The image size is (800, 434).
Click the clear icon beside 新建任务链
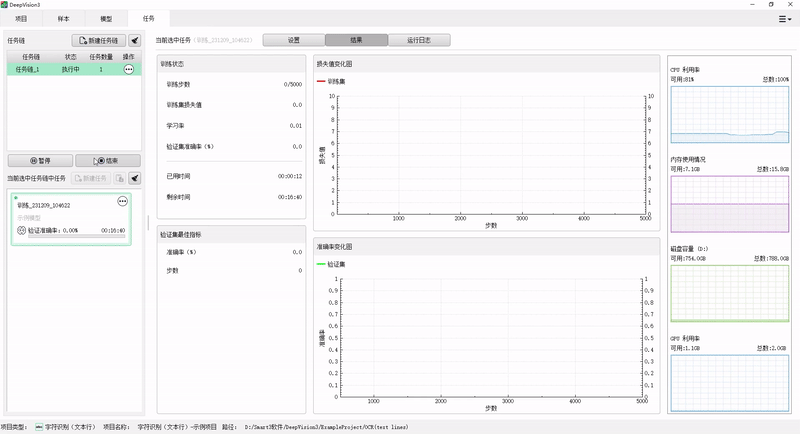[135, 40]
